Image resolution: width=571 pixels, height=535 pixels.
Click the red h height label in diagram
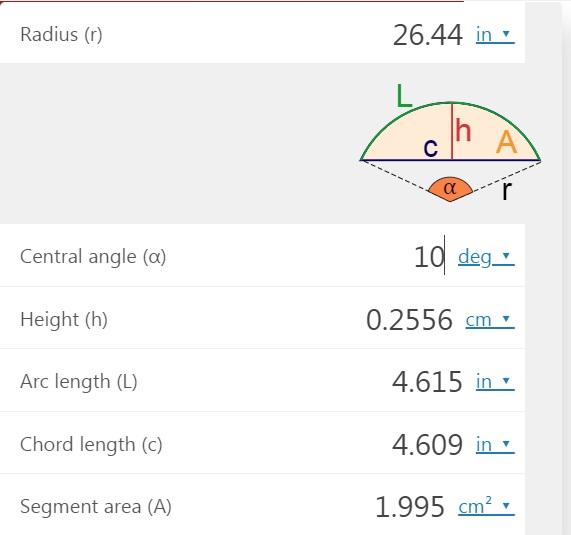463,130
